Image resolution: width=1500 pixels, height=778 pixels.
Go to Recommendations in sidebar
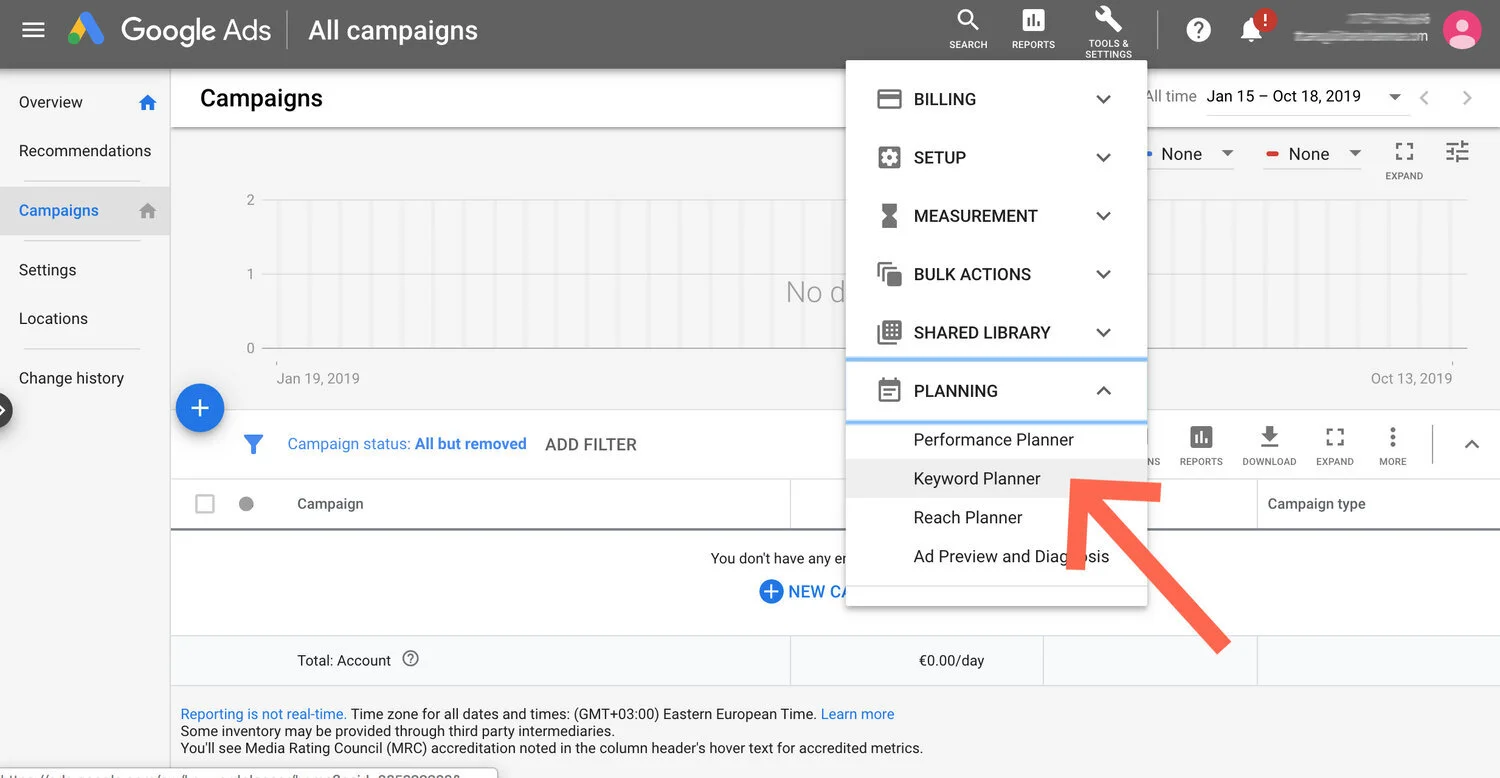(x=85, y=151)
